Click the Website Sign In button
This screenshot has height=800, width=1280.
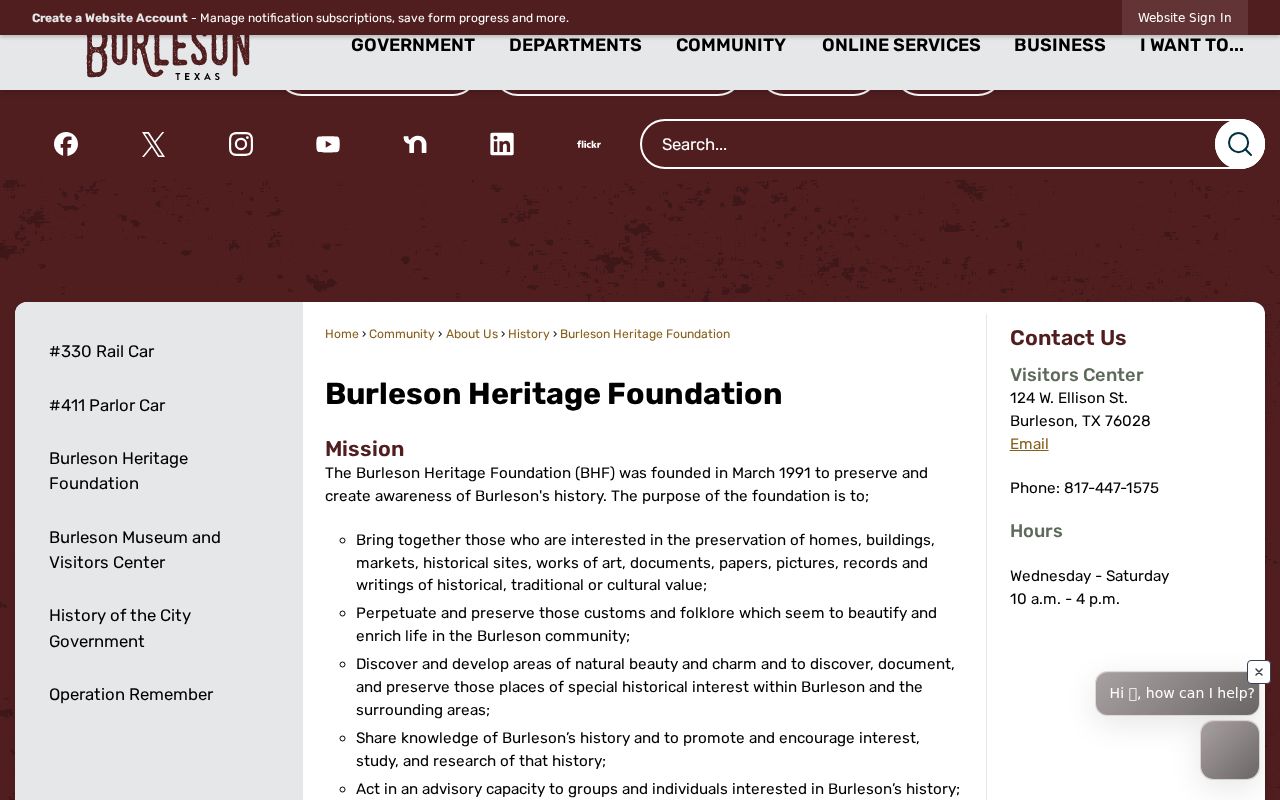point(1185,18)
